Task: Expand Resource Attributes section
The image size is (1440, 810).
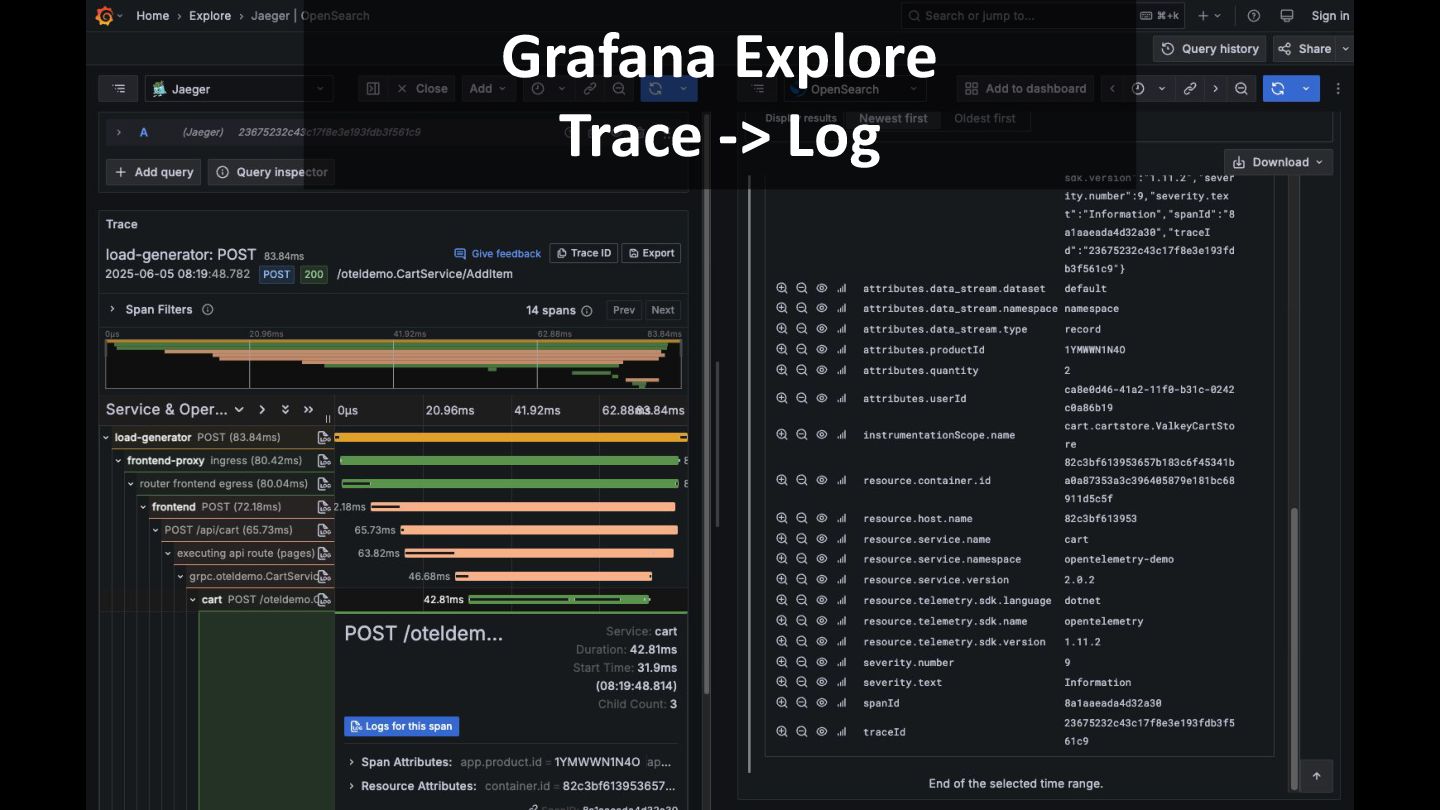Action: [352, 786]
